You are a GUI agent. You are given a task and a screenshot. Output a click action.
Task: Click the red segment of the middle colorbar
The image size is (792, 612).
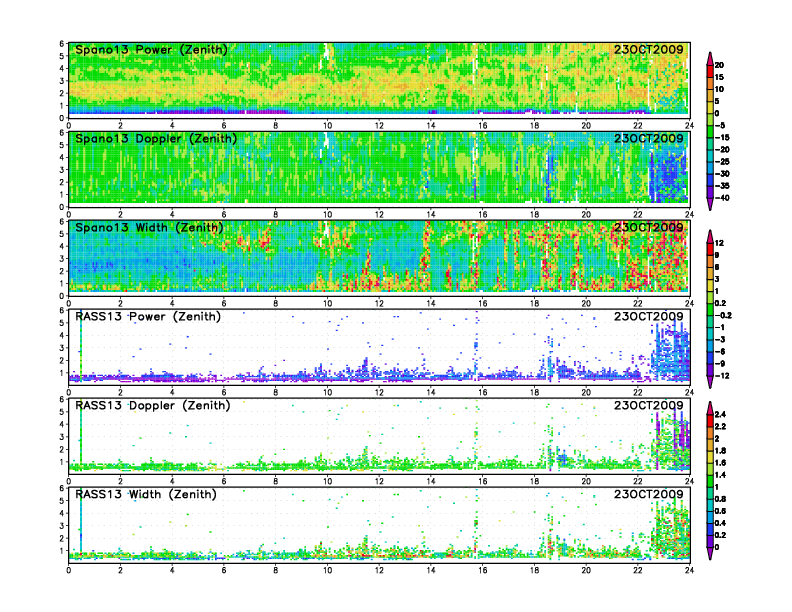(710, 248)
